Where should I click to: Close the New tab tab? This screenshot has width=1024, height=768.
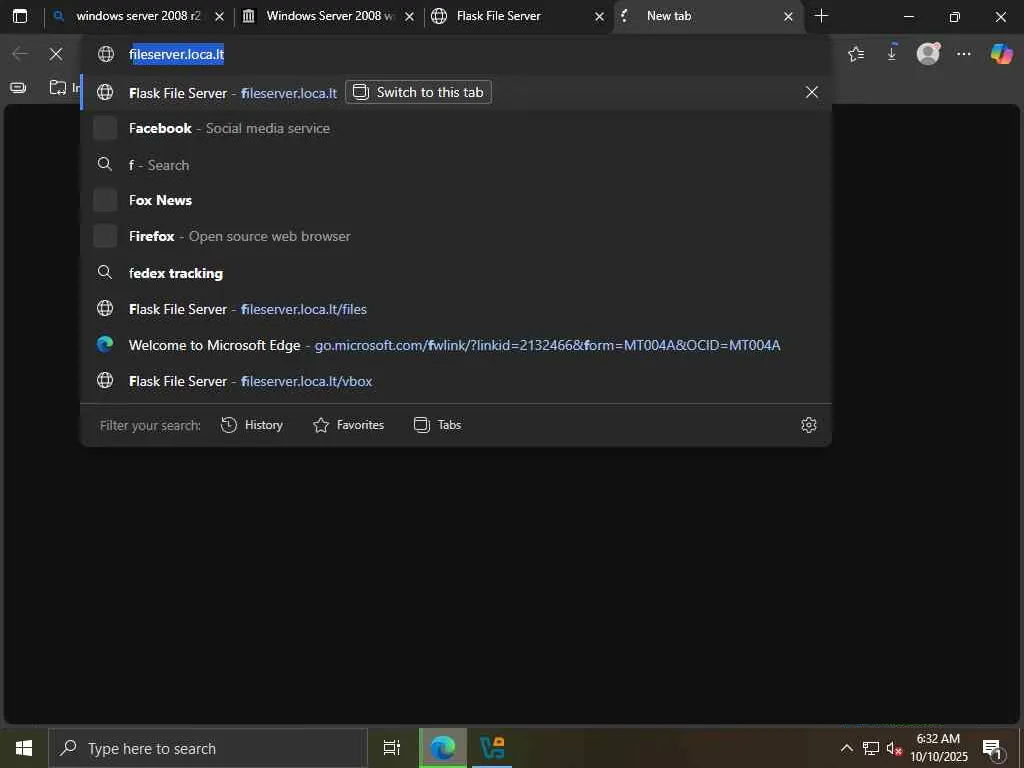point(788,16)
